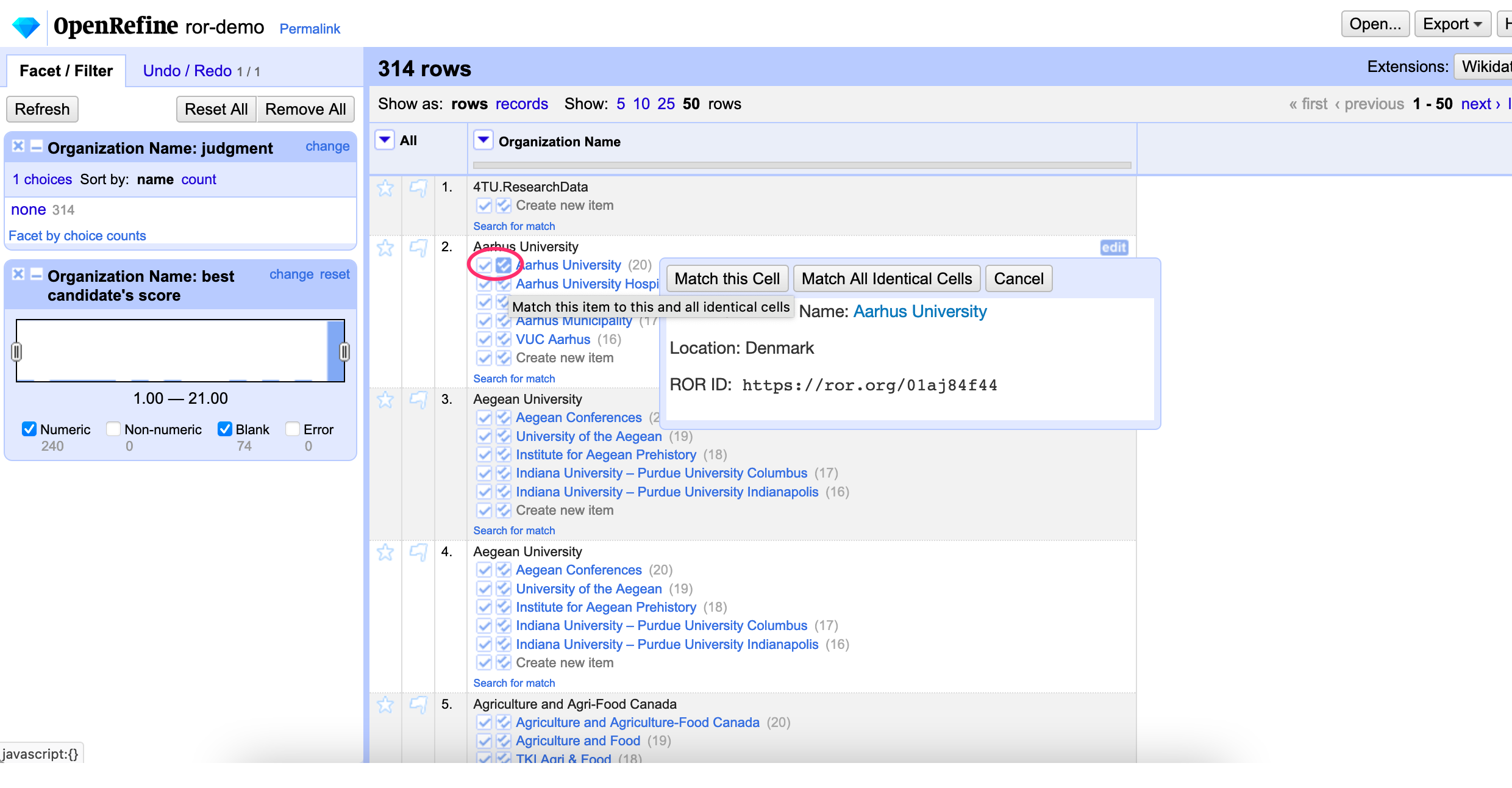Open the Permalink link

point(310,29)
